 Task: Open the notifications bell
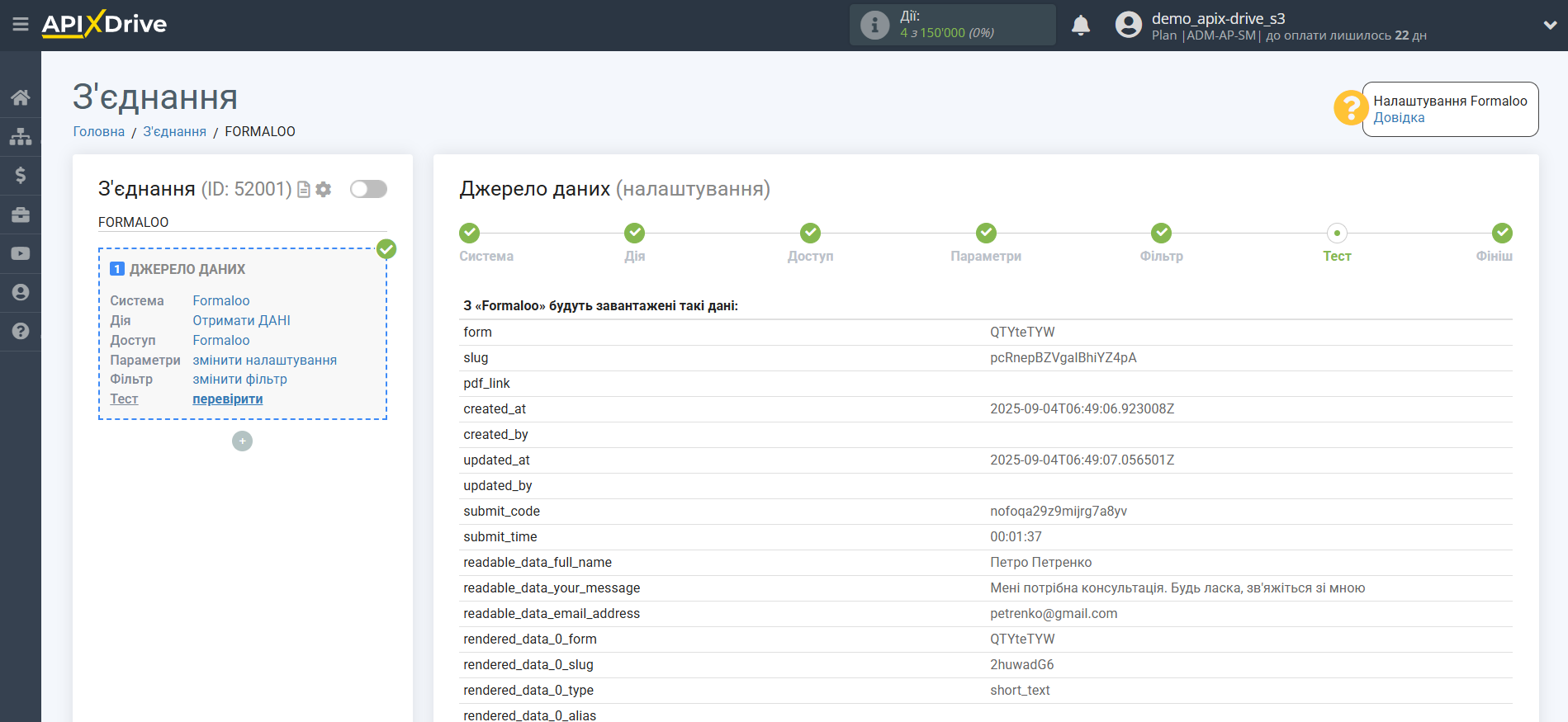coord(1081,26)
